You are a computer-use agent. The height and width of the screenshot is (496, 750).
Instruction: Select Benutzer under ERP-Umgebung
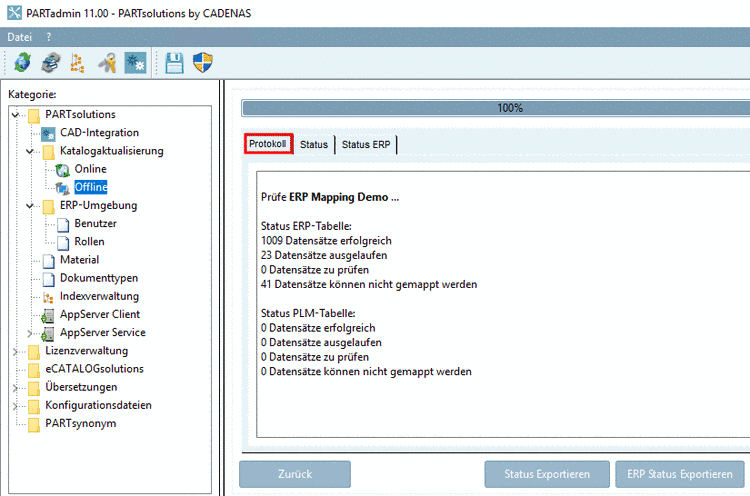[x=96, y=223]
